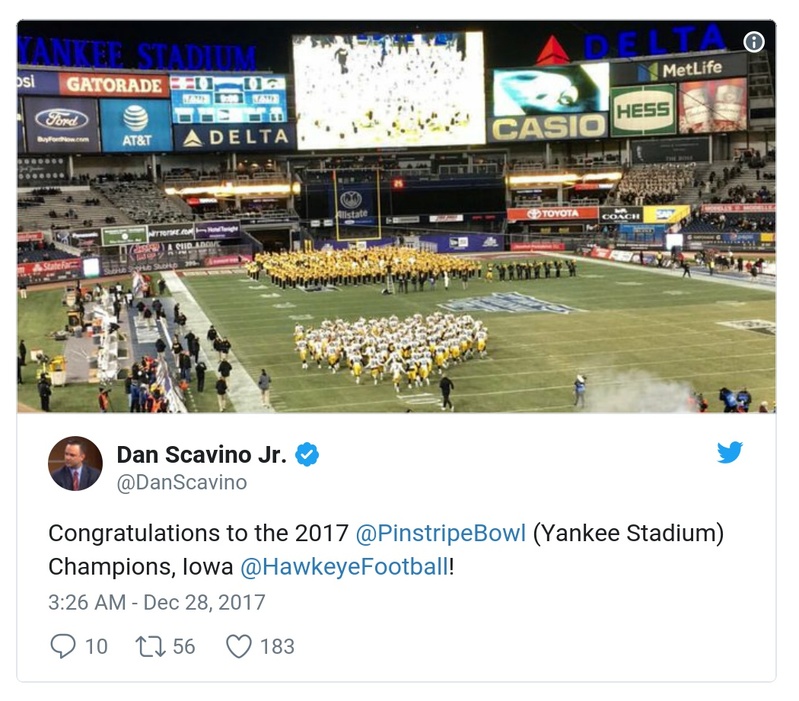This screenshot has height=701, width=799.
Task: Click the blue verified badge
Action: (x=307, y=455)
